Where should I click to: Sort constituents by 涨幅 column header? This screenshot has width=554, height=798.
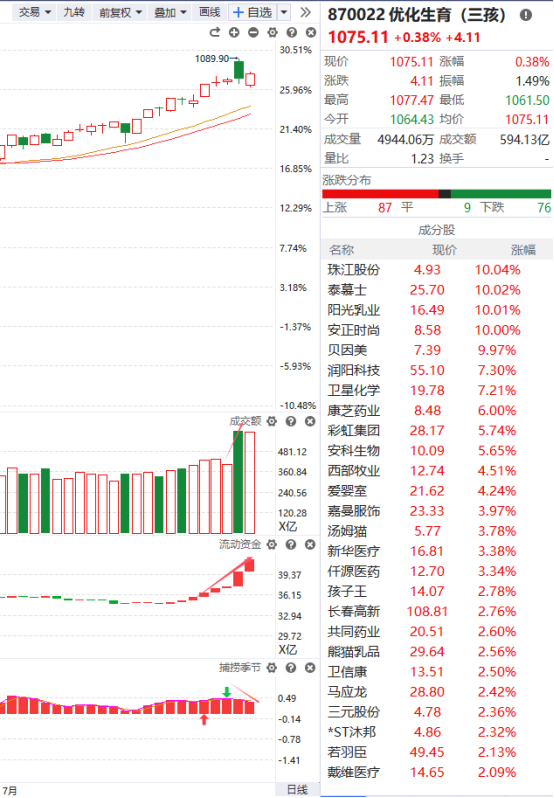pos(523,250)
